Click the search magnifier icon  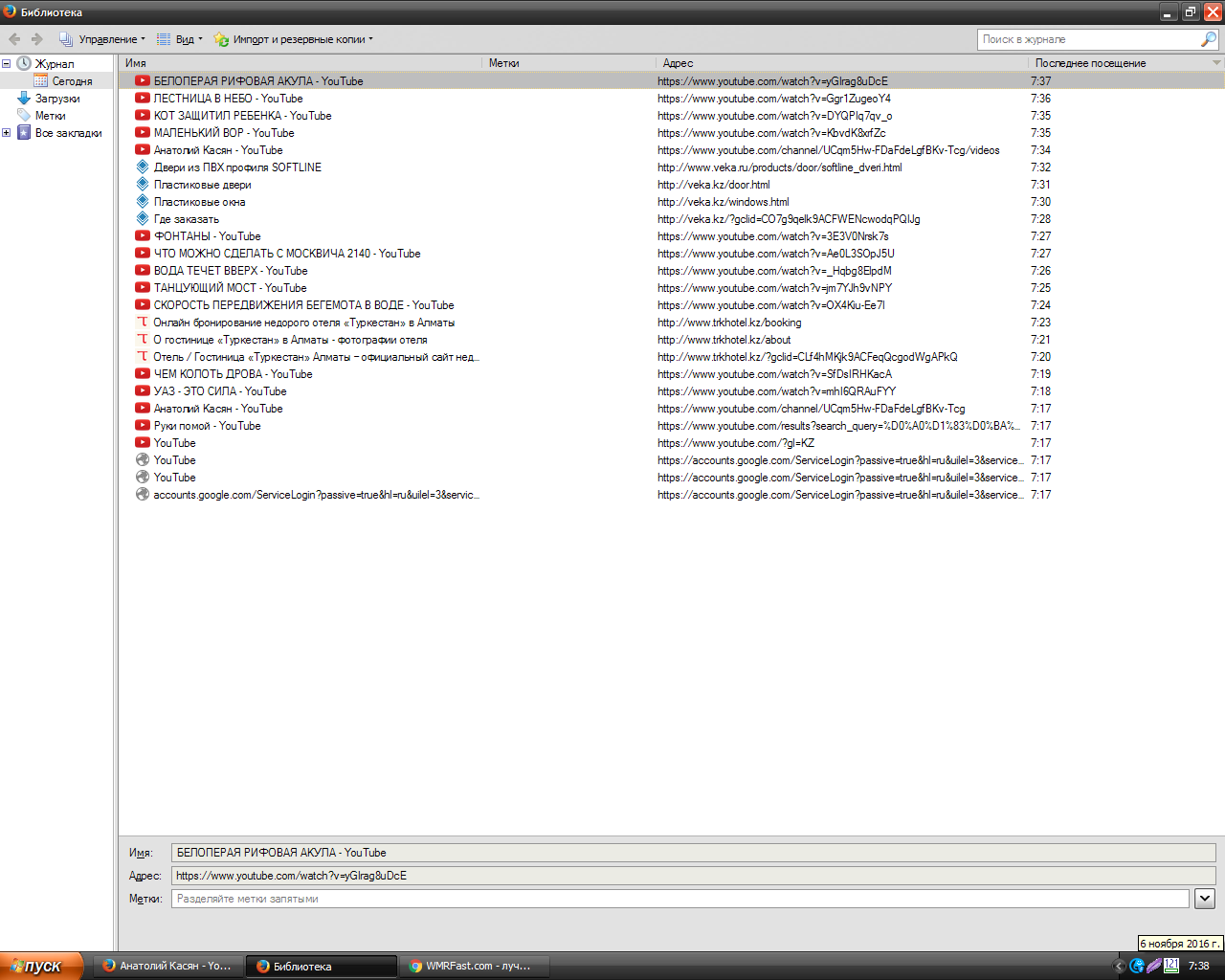coord(1209,39)
